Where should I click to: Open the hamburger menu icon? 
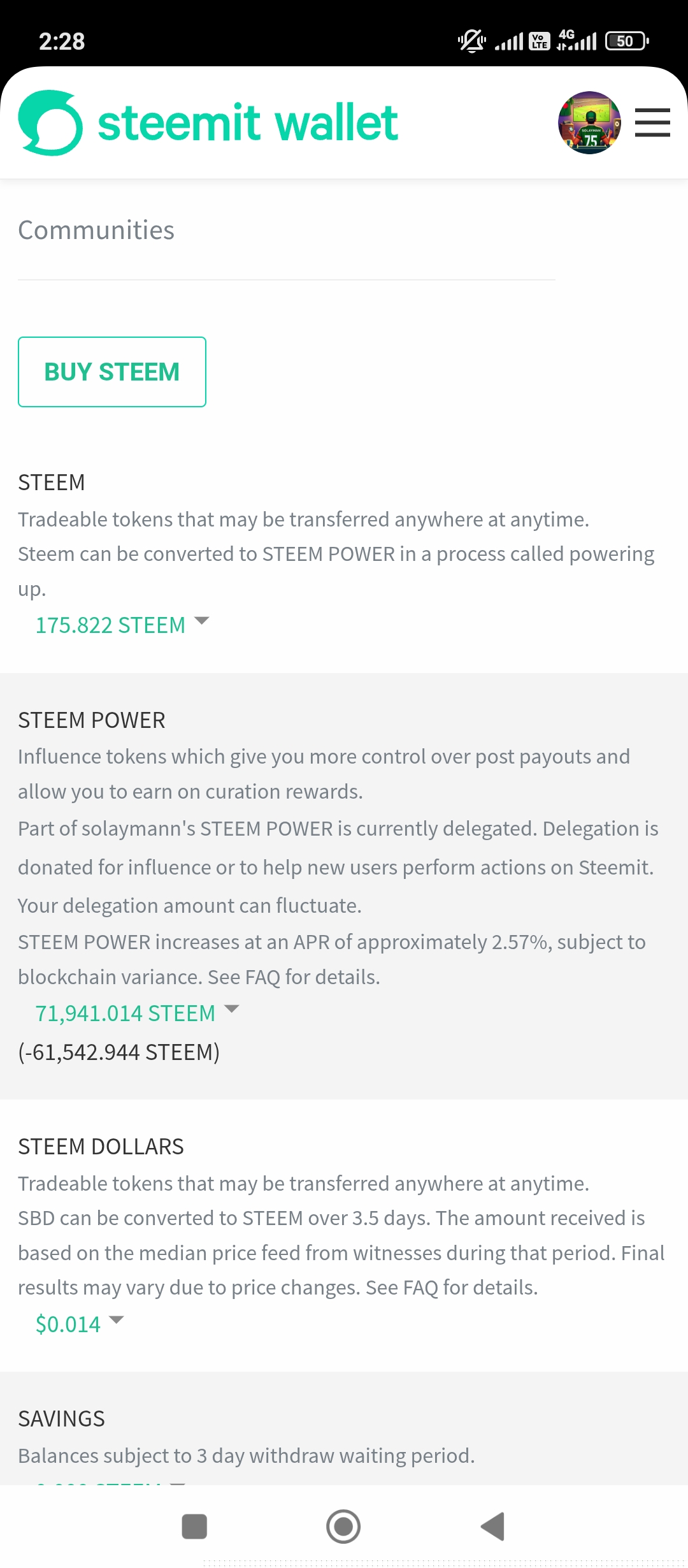(652, 122)
